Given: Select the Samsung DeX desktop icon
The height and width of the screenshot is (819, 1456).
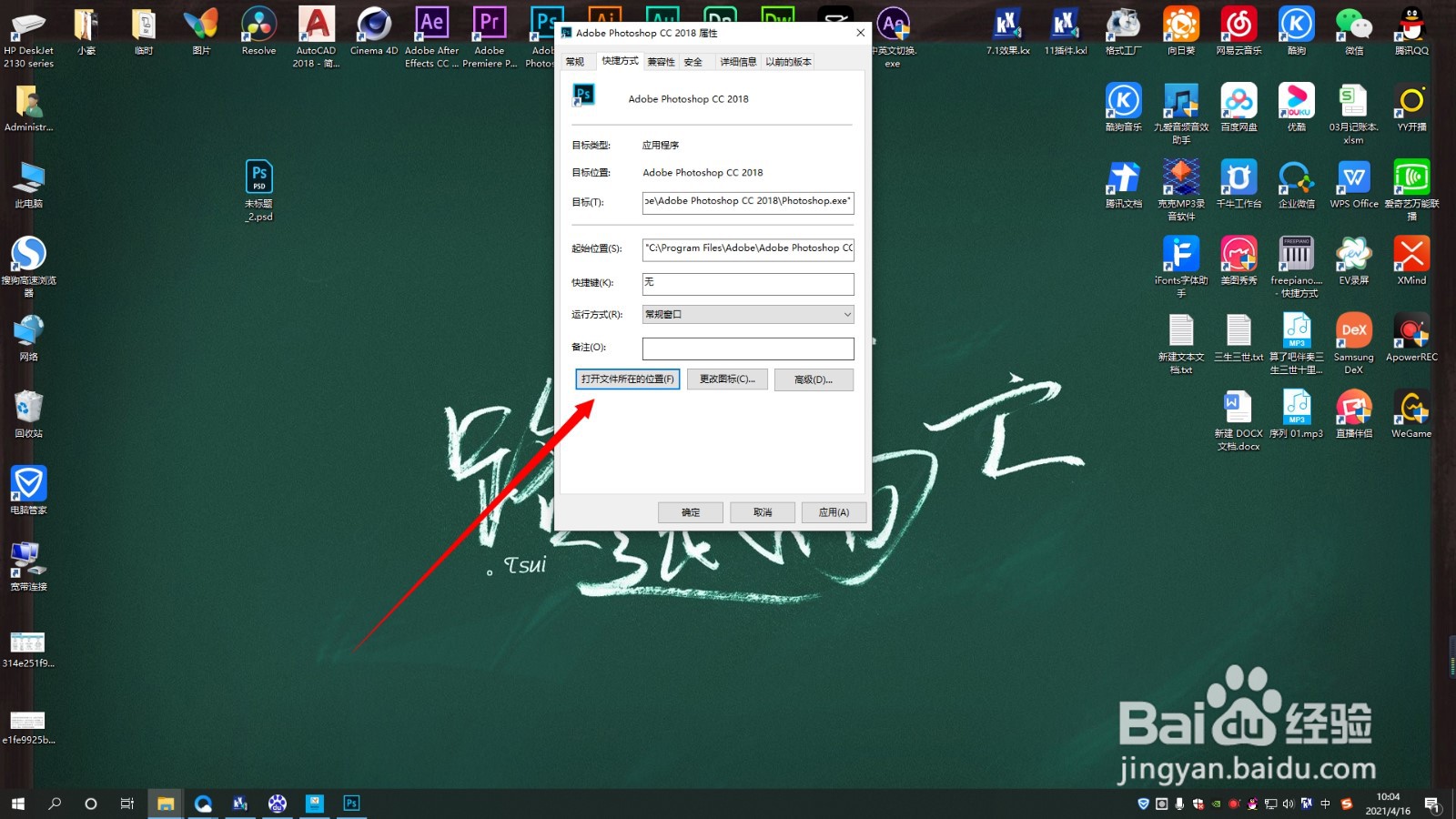Looking at the screenshot, I should (x=1354, y=344).
